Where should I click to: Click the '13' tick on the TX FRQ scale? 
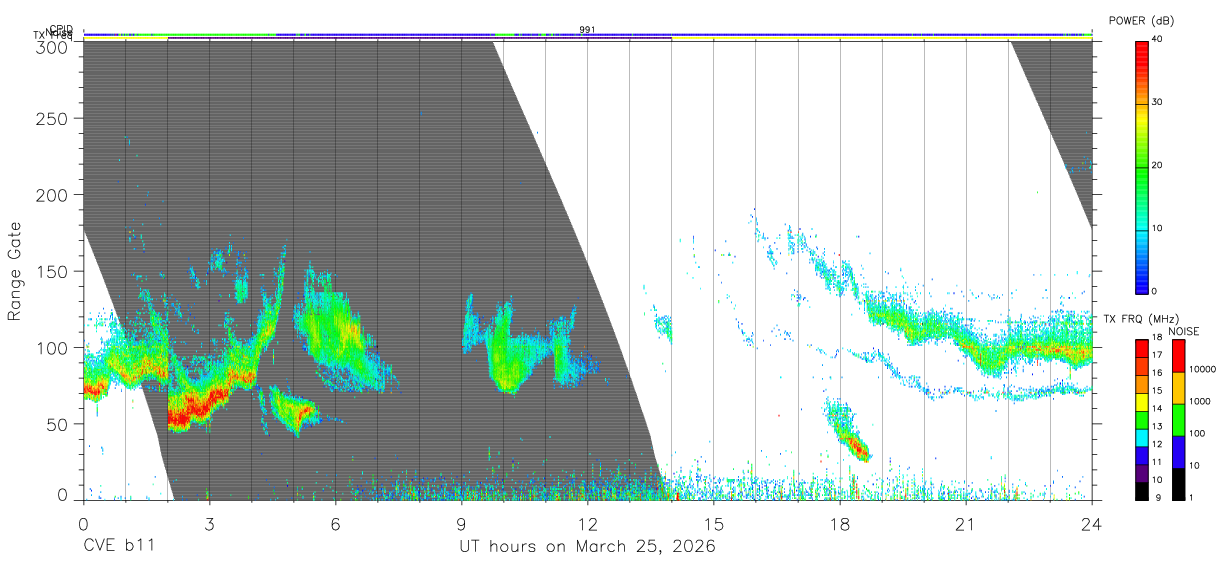pos(1157,426)
